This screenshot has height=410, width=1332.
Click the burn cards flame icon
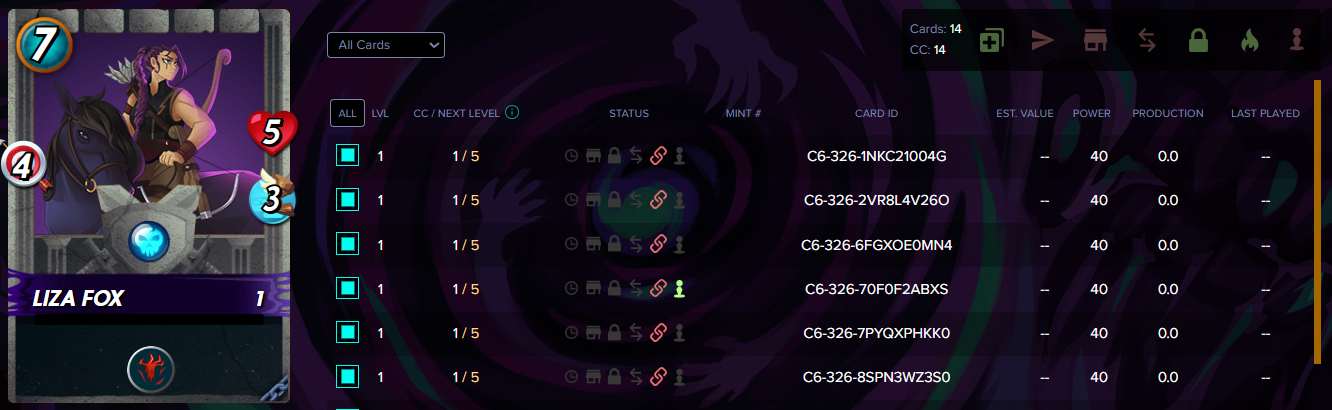tap(1247, 40)
